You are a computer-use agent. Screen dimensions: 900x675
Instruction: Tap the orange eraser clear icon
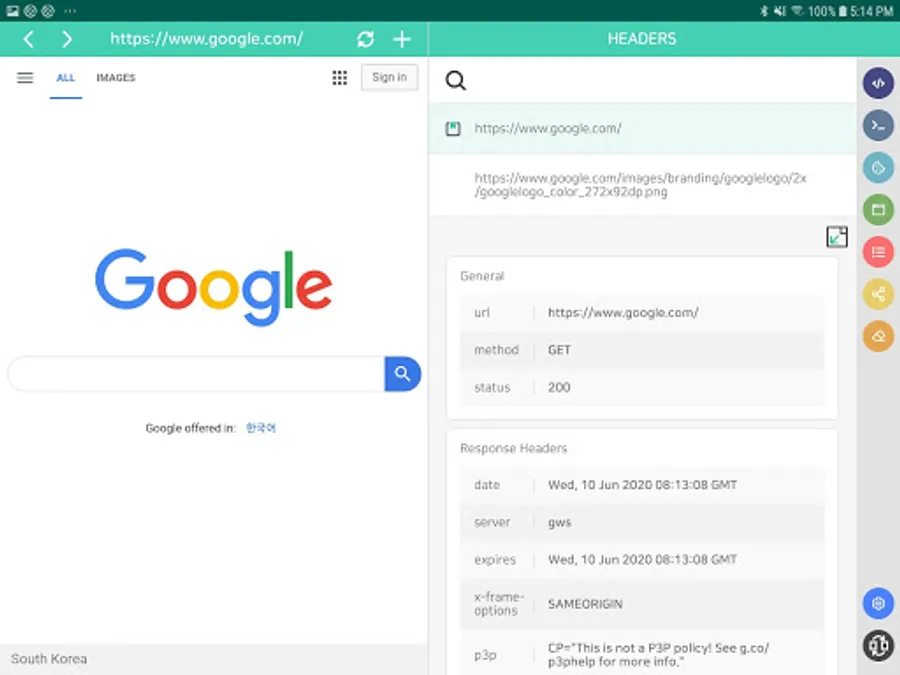[878, 336]
